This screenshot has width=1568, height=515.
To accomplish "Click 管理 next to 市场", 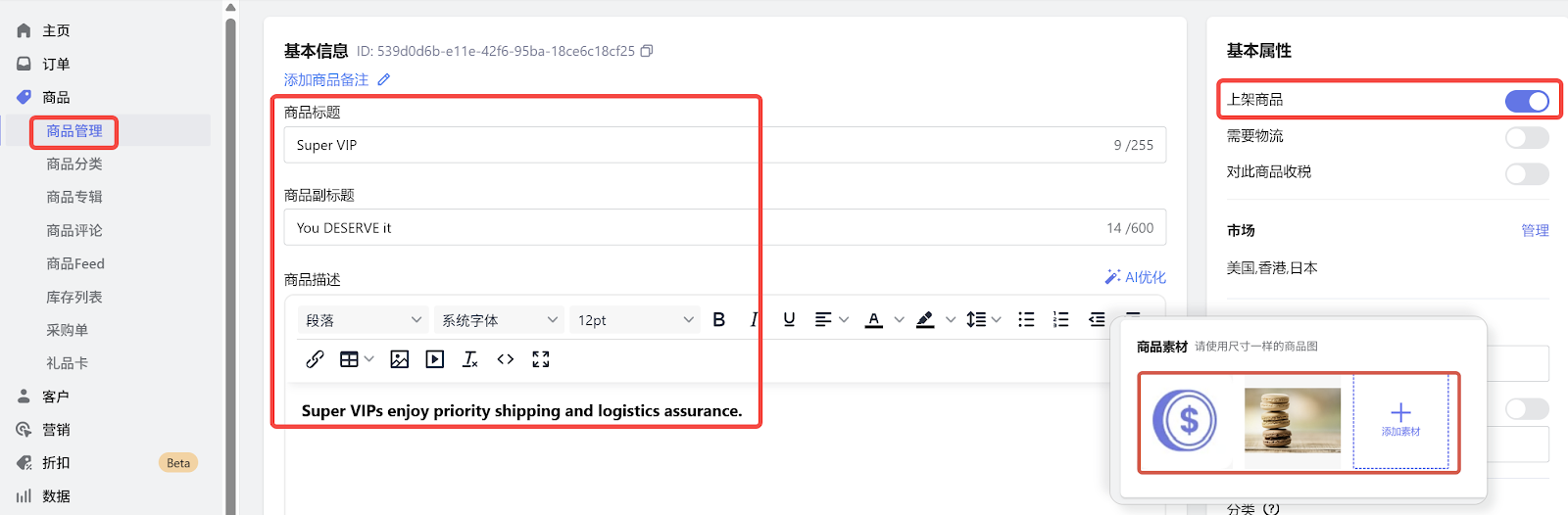I will coord(1535,230).
